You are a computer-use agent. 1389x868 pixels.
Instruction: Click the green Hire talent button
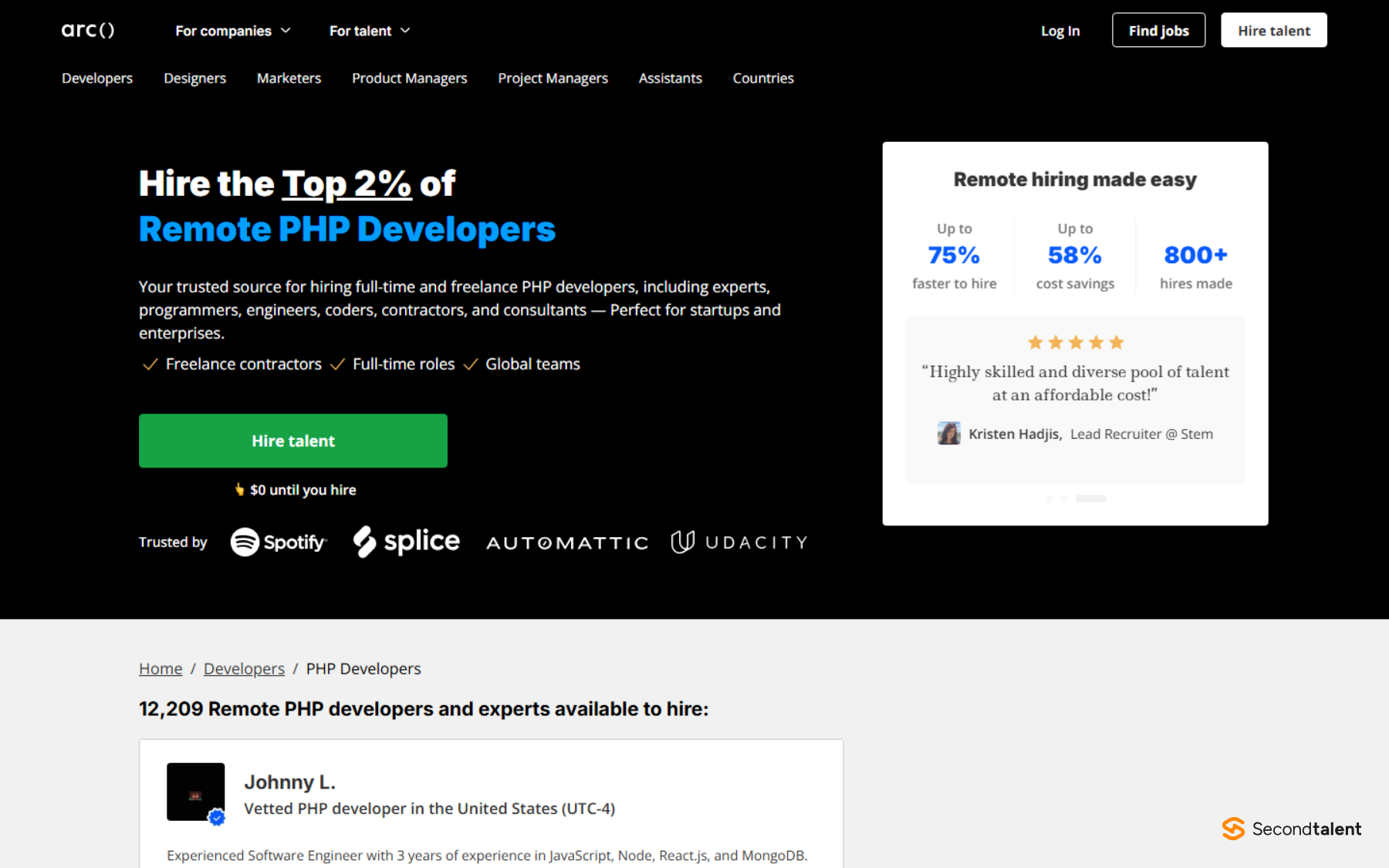pyautogui.click(x=293, y=441)
